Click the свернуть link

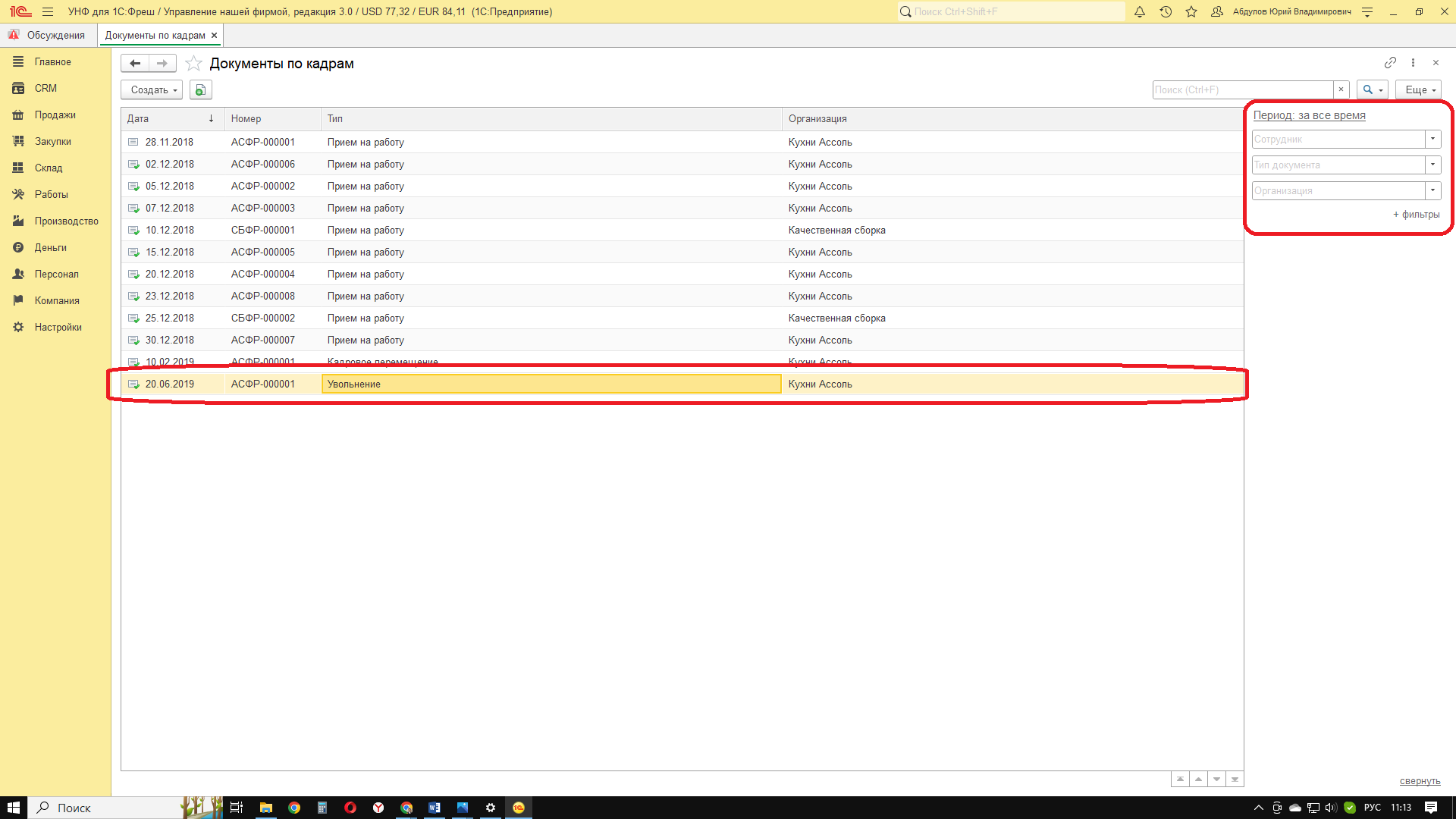tap(1420, 780)
